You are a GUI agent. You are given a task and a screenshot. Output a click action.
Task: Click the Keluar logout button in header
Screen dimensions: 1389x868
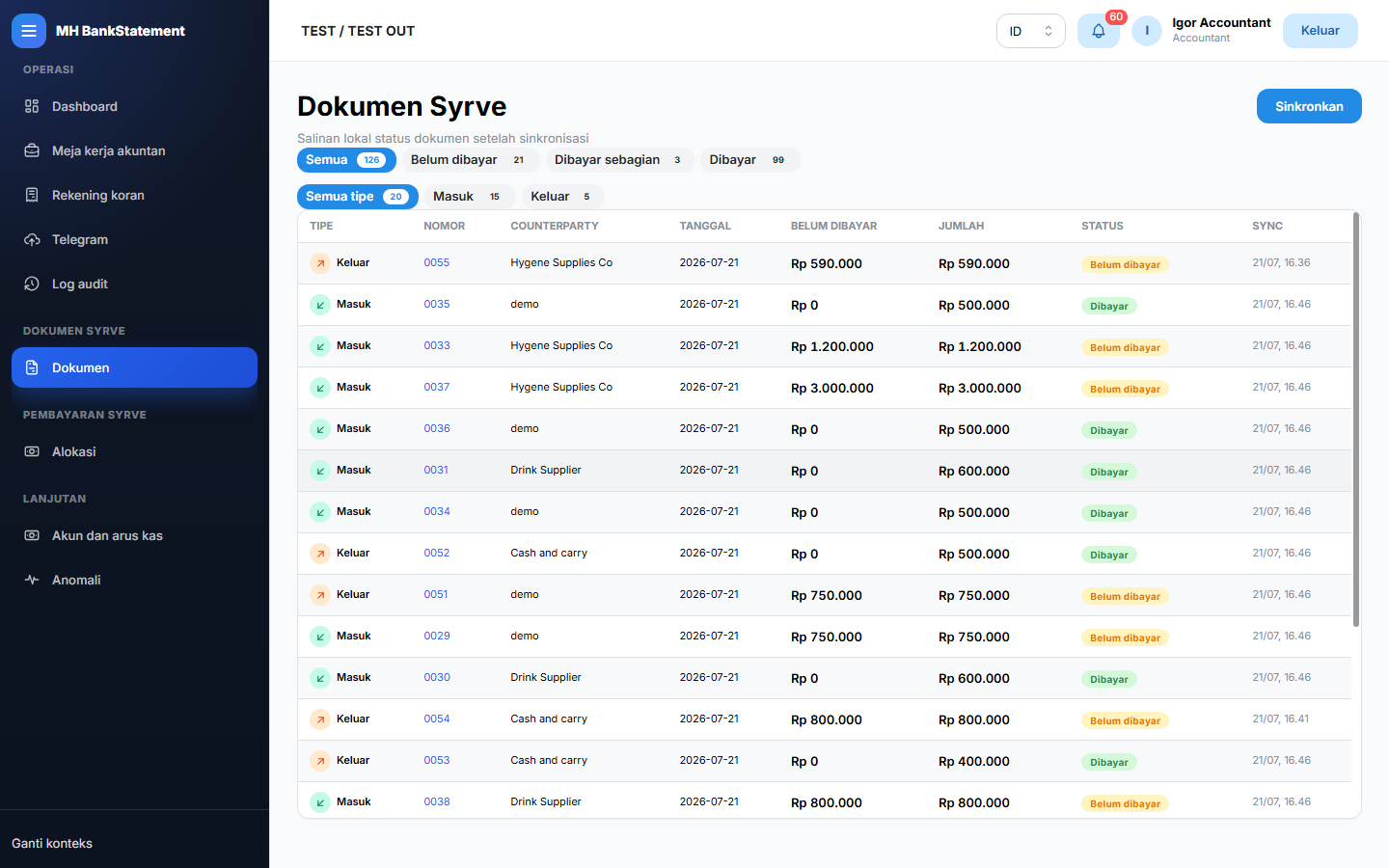pyautogui.click(x=1320, y=31)
